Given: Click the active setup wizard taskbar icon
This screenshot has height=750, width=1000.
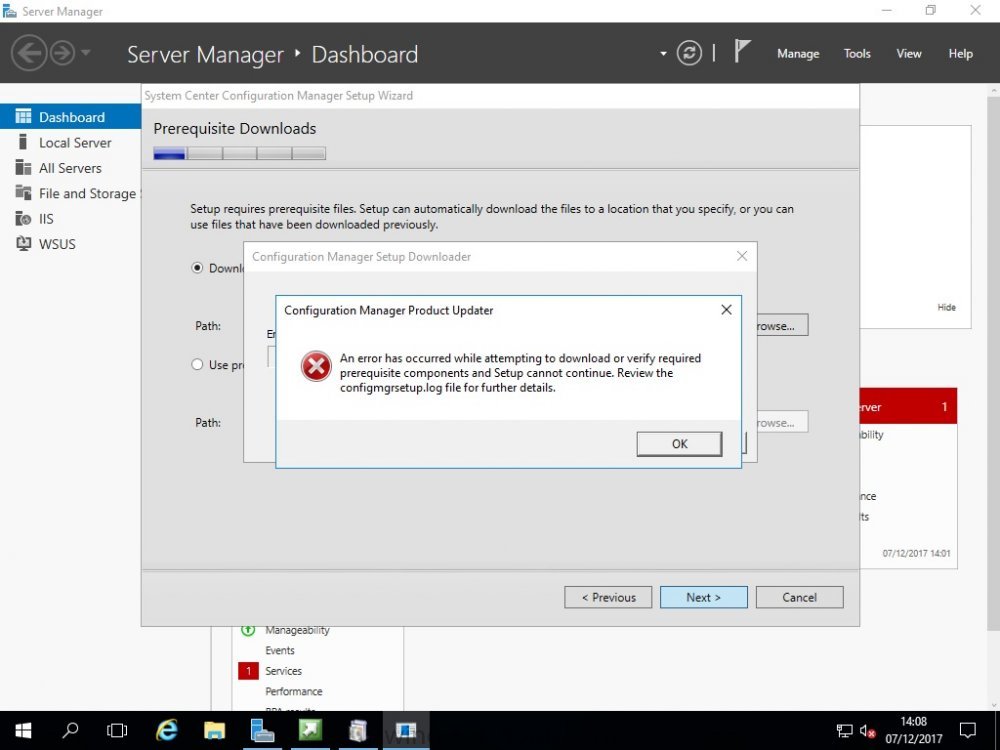Looking at the screenshot, I should pos(406,730).
